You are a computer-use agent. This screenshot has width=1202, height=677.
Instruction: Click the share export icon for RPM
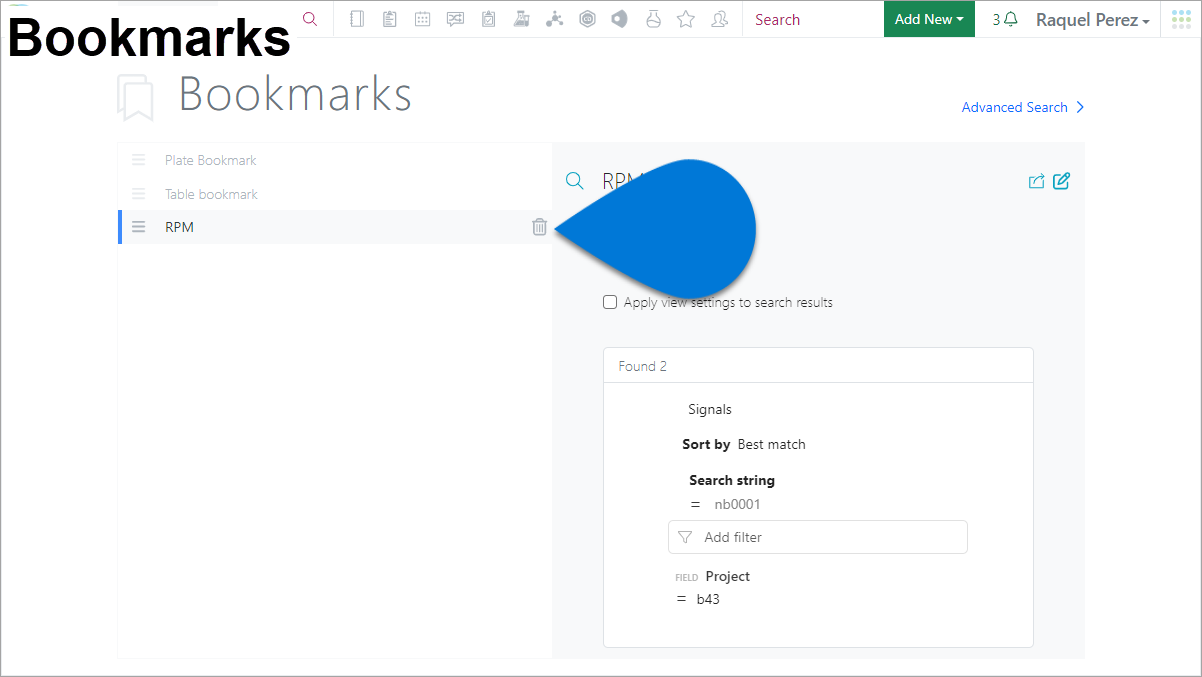point(1036,181)
